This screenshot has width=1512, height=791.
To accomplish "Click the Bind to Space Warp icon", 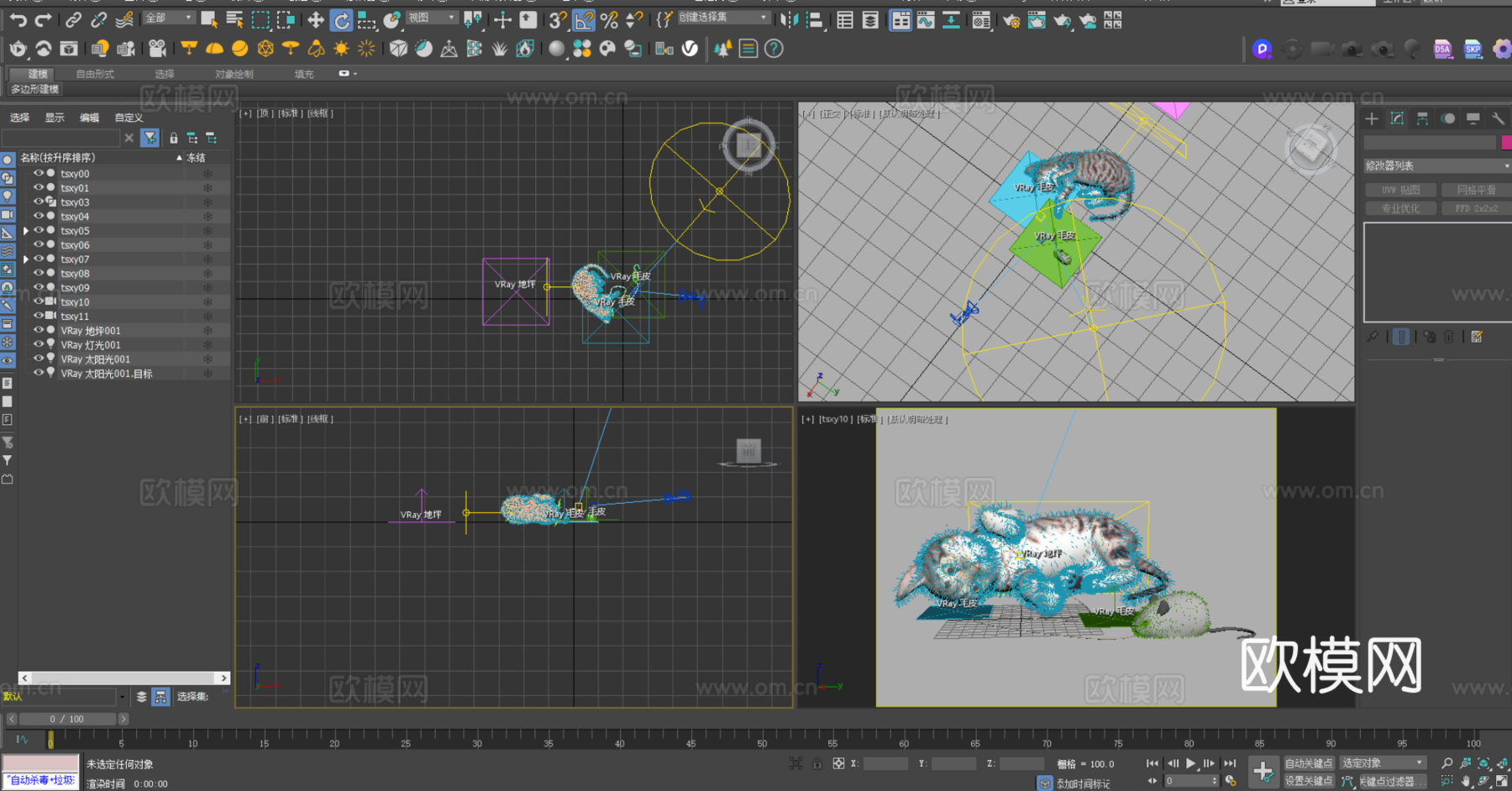I will tap(124, 19).
